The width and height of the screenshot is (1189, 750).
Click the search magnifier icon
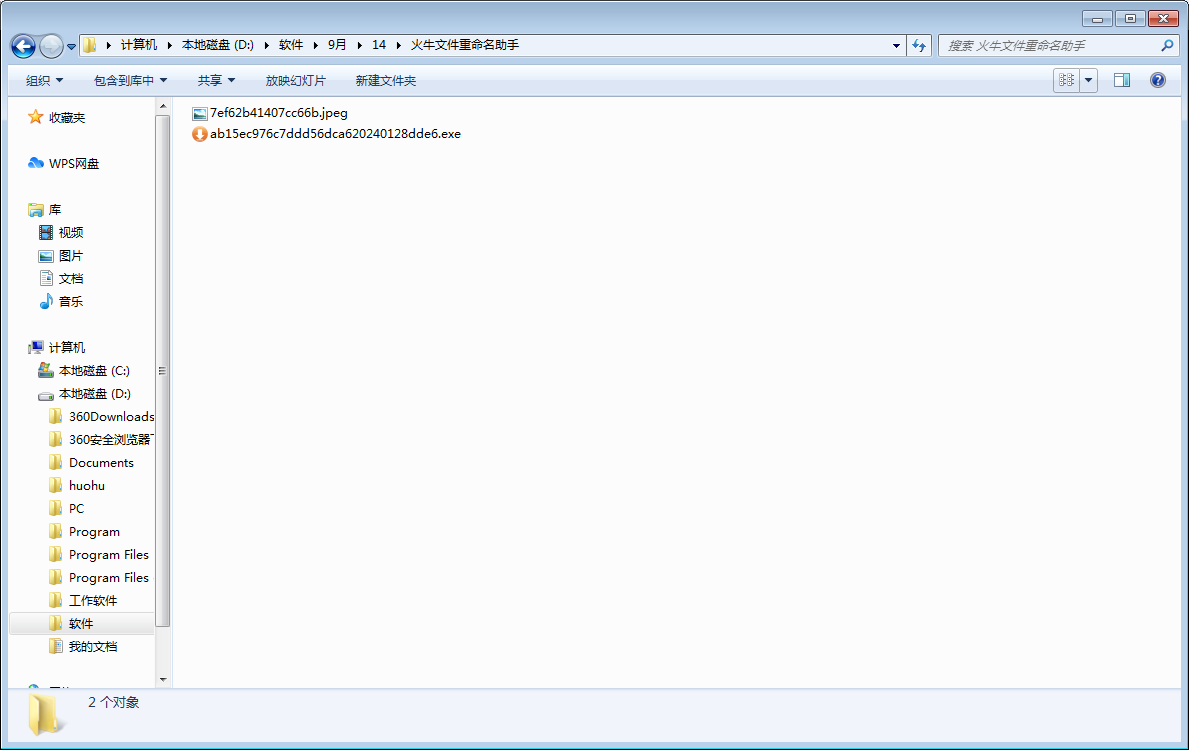tap(1166, 46)
